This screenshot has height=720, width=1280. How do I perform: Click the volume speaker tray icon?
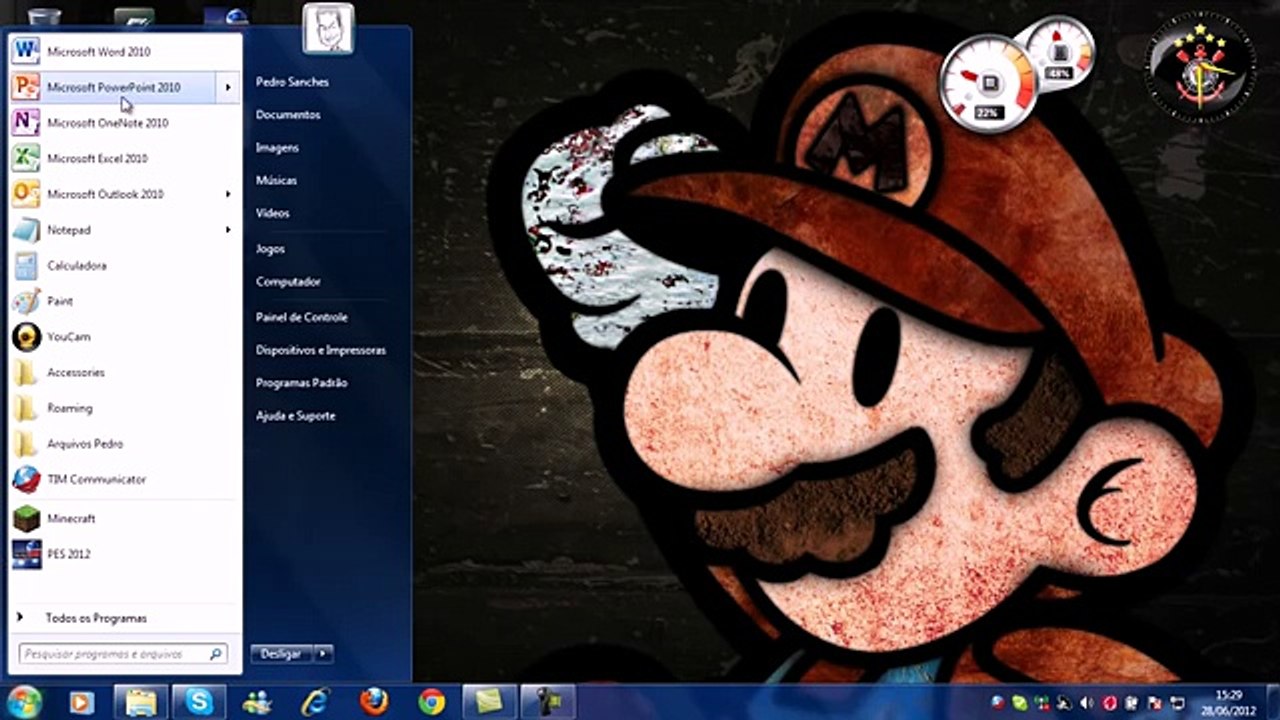coord(1086,703)
